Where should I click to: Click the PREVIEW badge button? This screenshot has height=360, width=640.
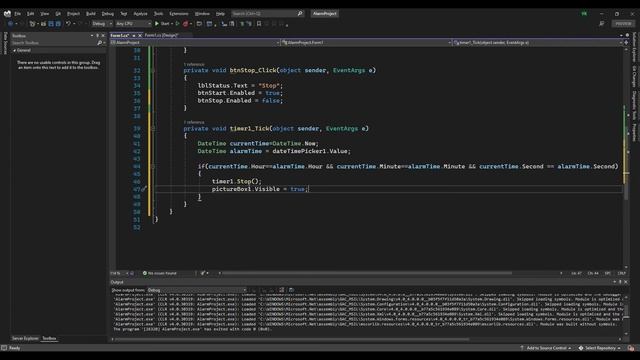623,24
